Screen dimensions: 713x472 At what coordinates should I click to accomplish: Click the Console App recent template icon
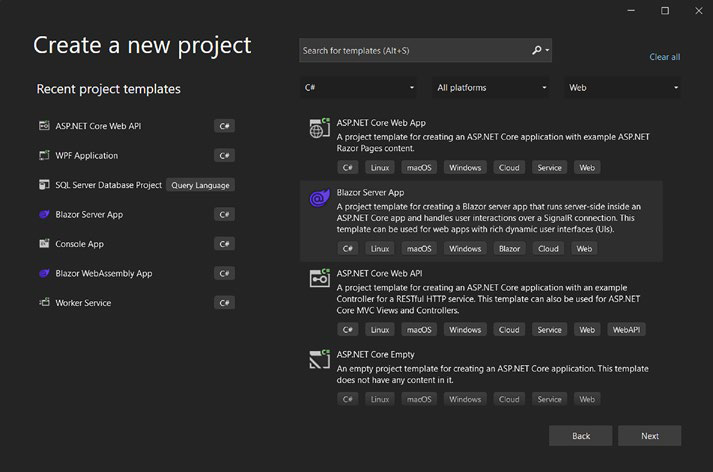point(44,244)
